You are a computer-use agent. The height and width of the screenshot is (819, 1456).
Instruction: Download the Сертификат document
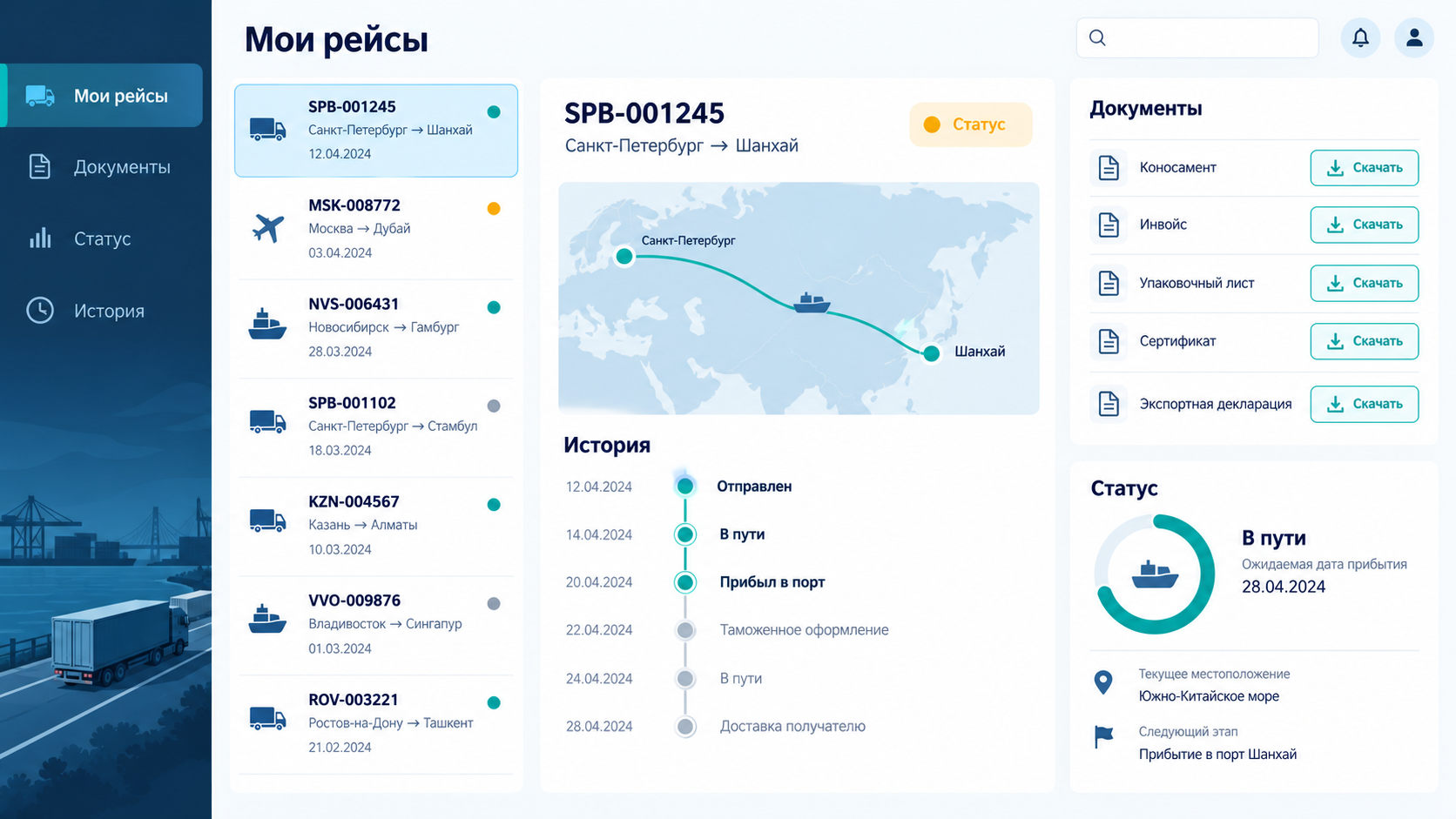click(x=1365, y=341)
